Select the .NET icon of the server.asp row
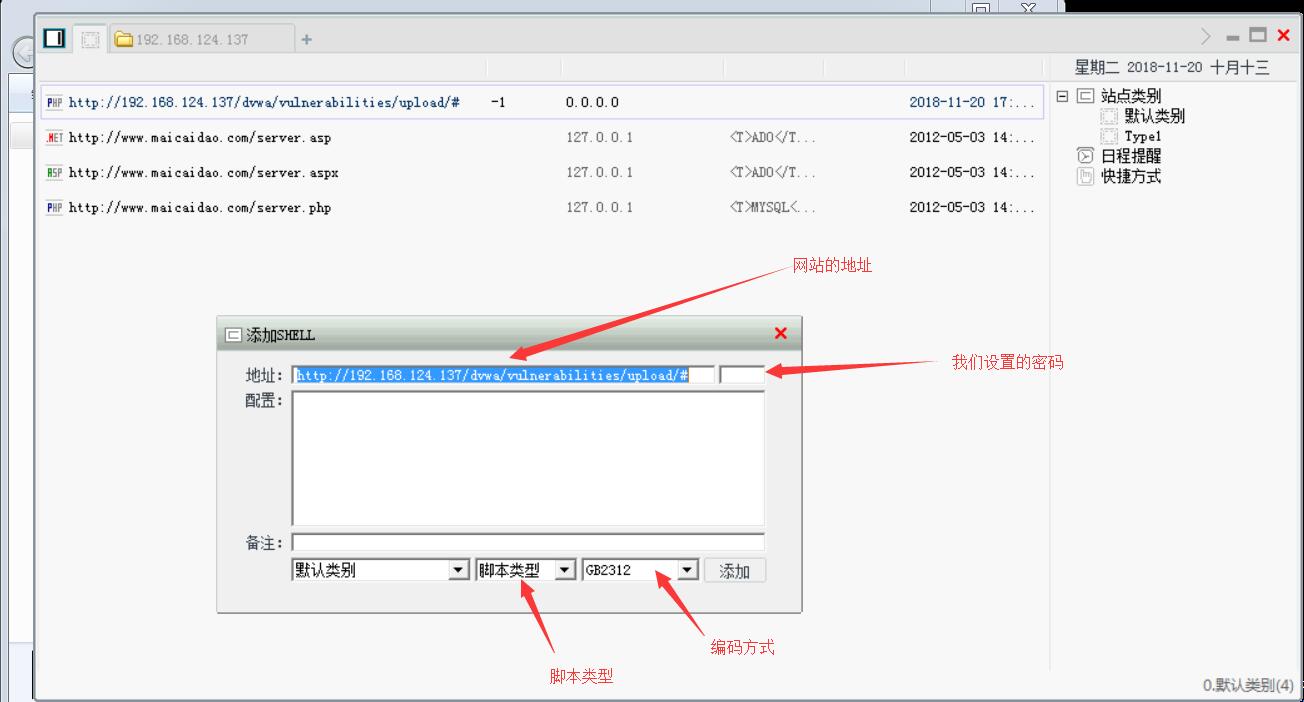 tap(54, 137)
